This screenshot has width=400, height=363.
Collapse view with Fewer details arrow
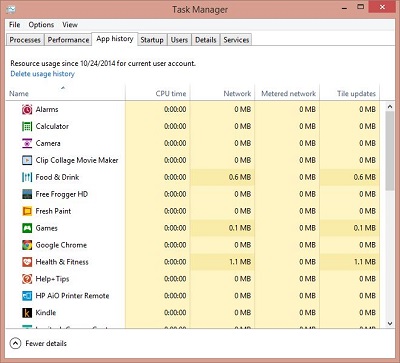[15, 343]
